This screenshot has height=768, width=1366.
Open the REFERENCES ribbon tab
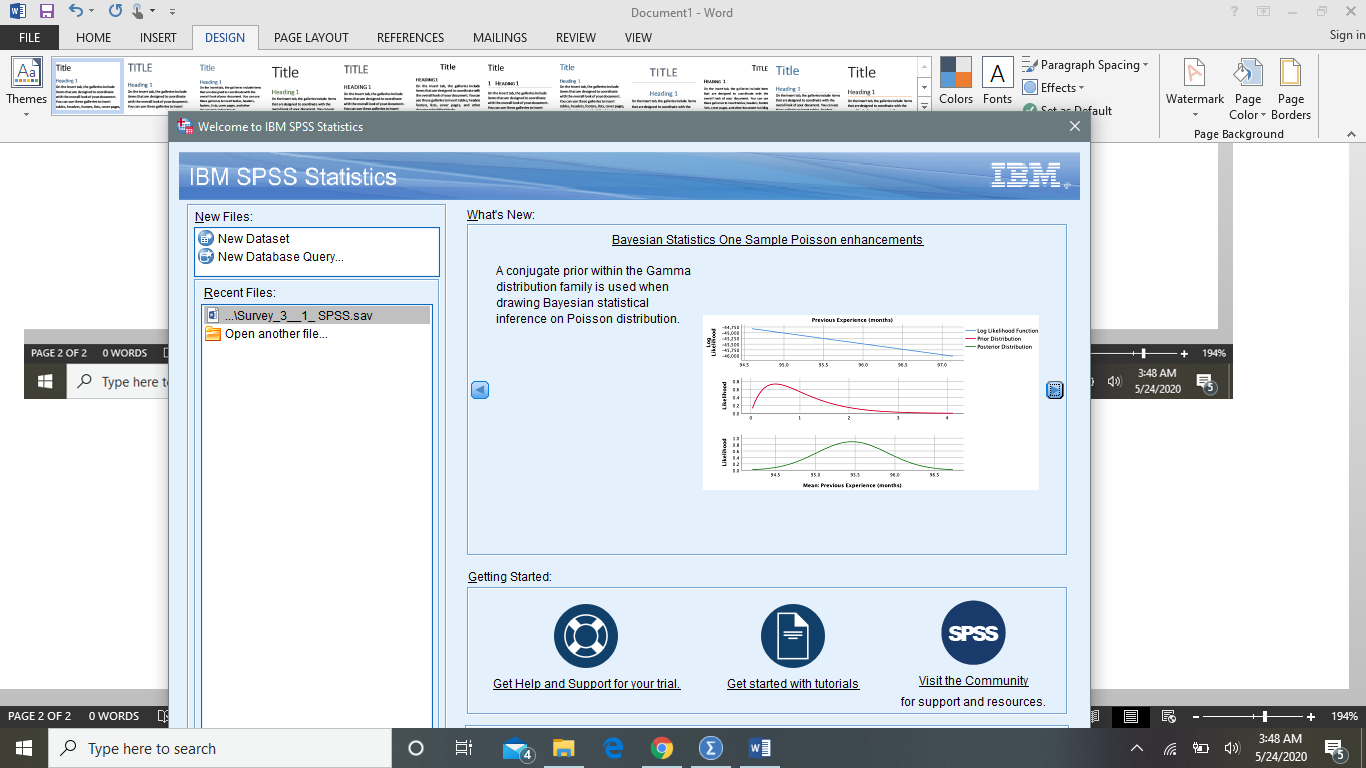tap(410, 37)
